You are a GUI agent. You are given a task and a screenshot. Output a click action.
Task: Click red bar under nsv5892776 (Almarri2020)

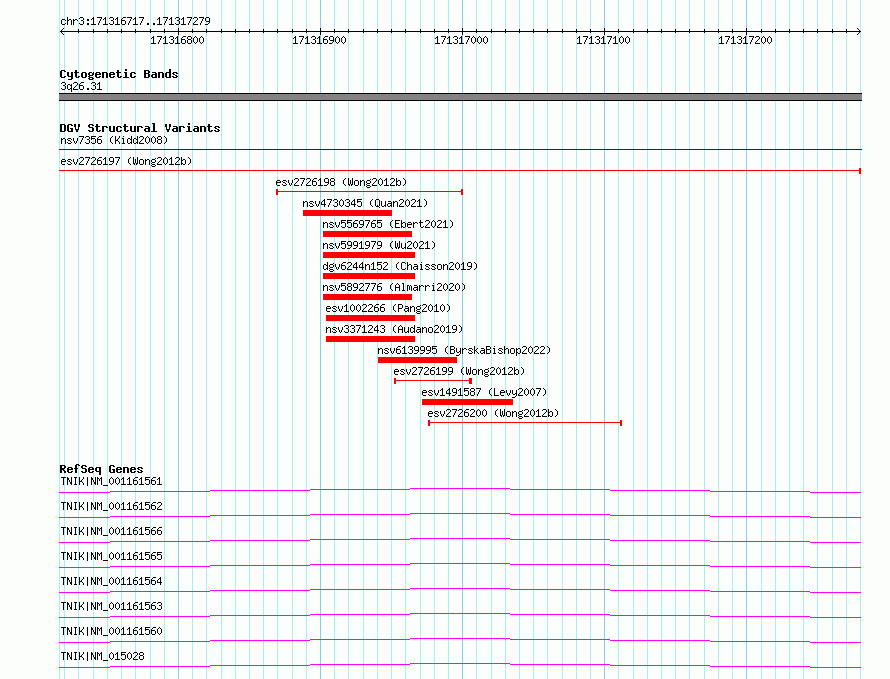pyautogui.click(x=367, y=297)
